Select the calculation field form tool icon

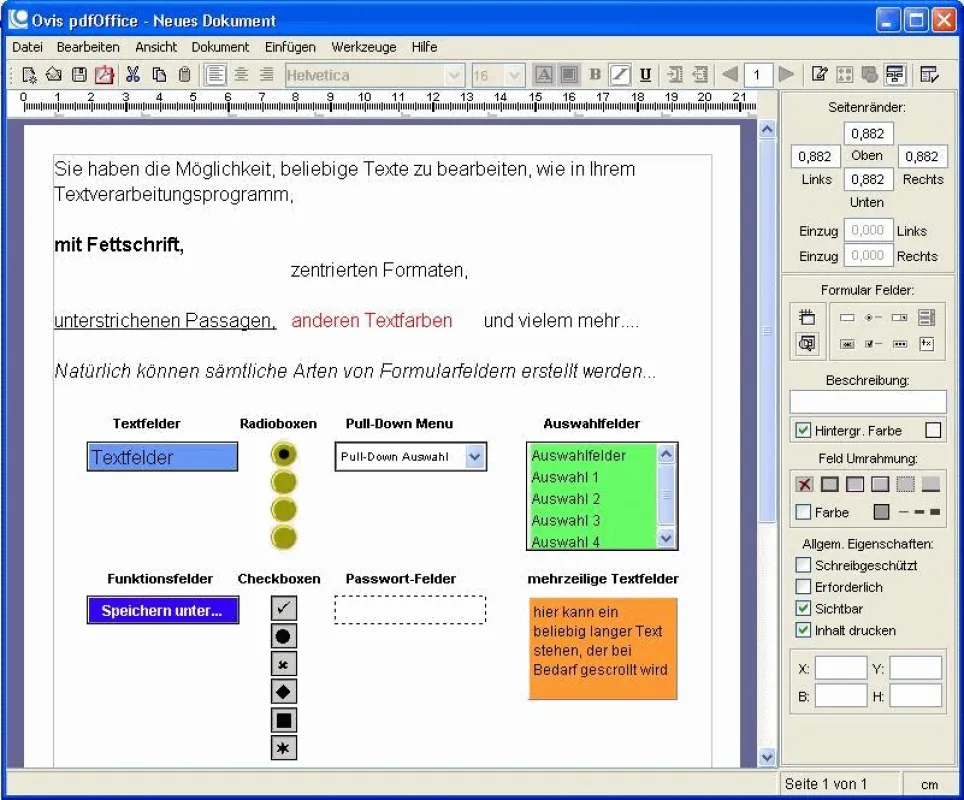point(926,344)
